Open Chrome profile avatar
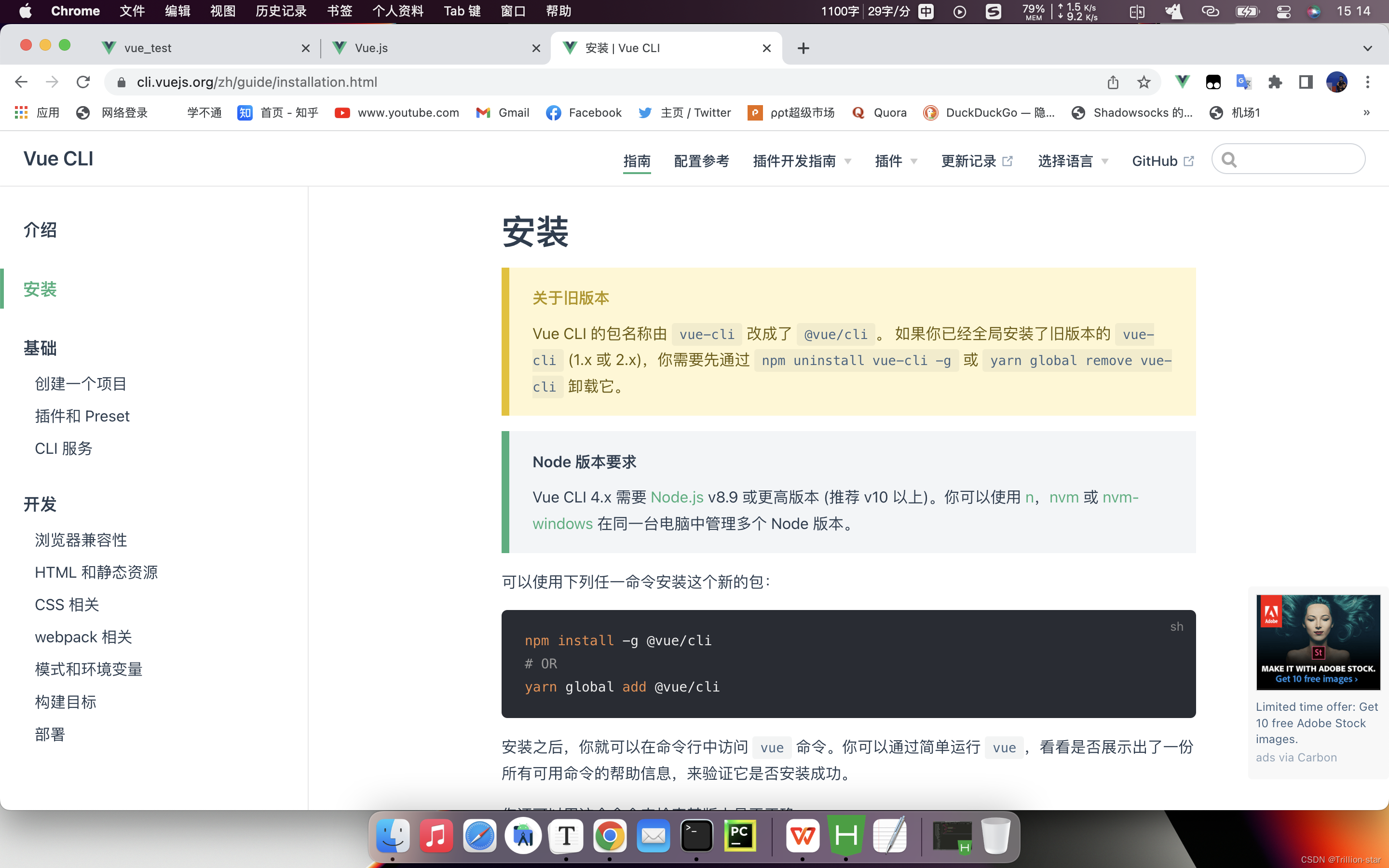This screenshot has width=1389, height=868. click(x=1337, y=82)
